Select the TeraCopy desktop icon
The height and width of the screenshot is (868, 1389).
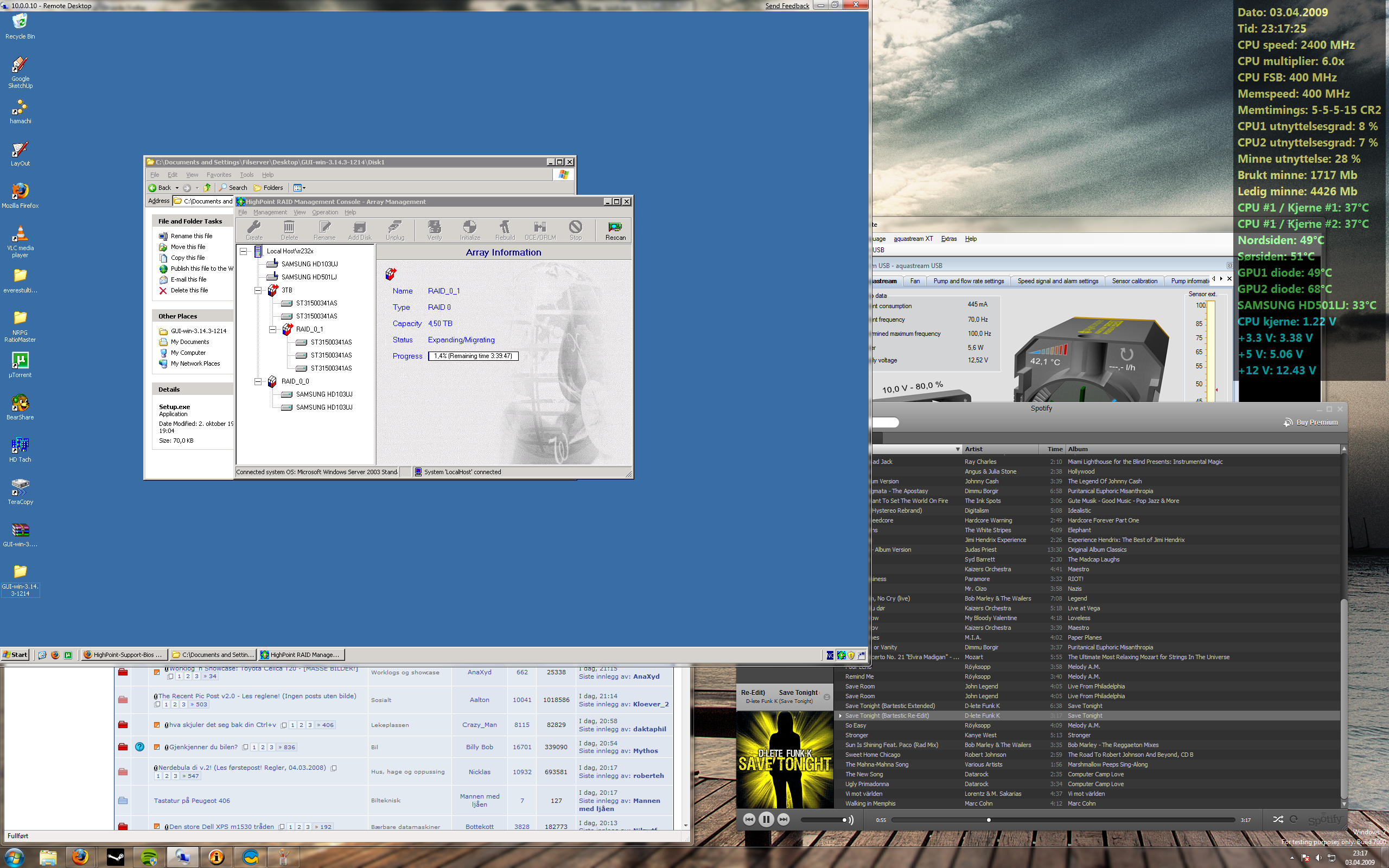tap(20, 492)
